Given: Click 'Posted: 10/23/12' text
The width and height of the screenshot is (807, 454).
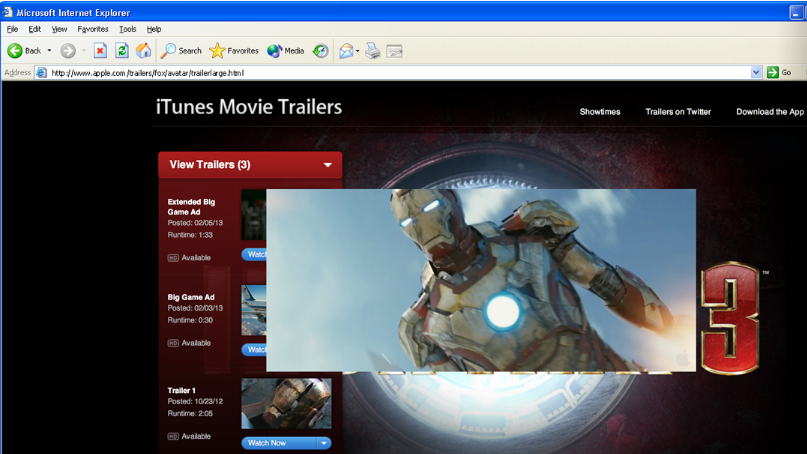Looking at the screenshot, I should [x=195, y=401].
